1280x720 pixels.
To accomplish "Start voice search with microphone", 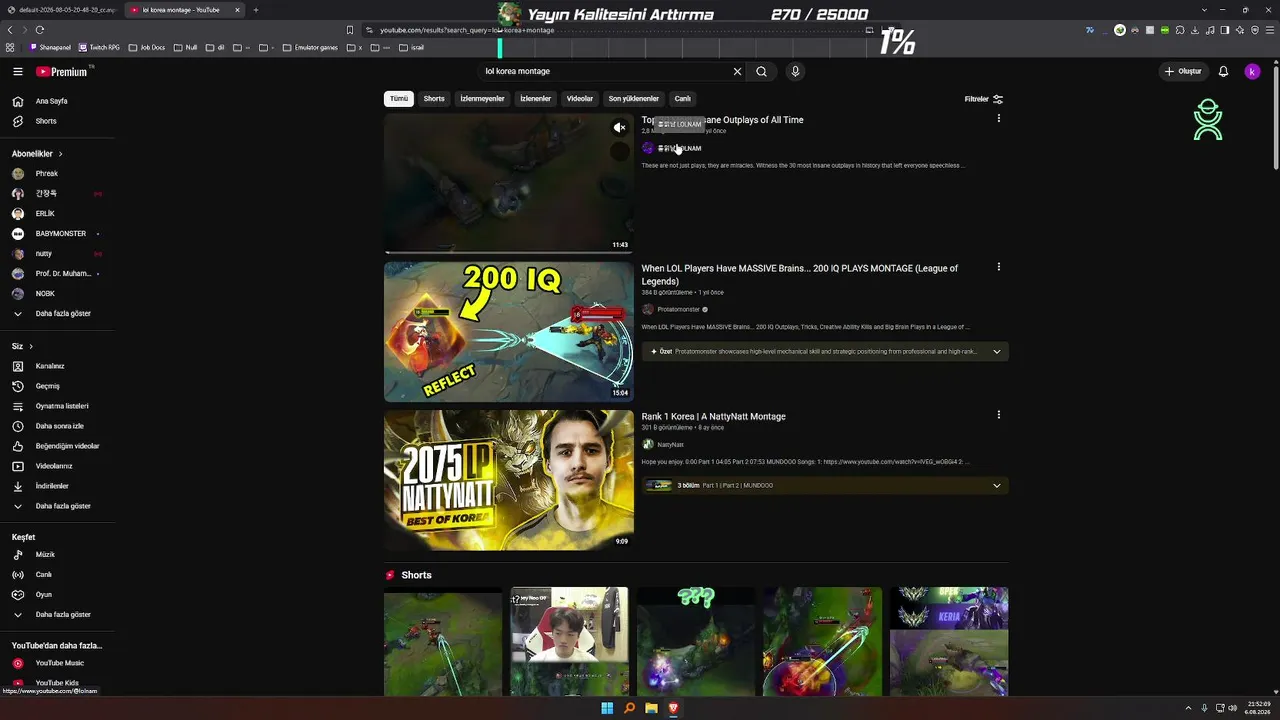I will coord(795,72).
